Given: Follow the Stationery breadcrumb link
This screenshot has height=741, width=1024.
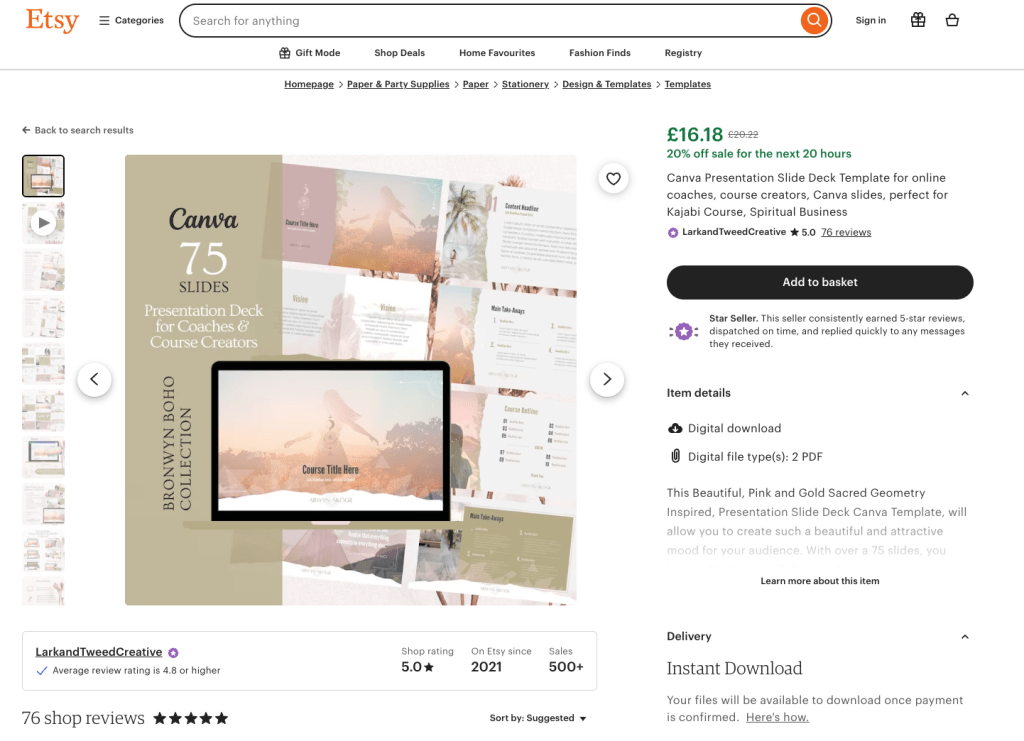Looking at the screenshot, I should point(525,84).
